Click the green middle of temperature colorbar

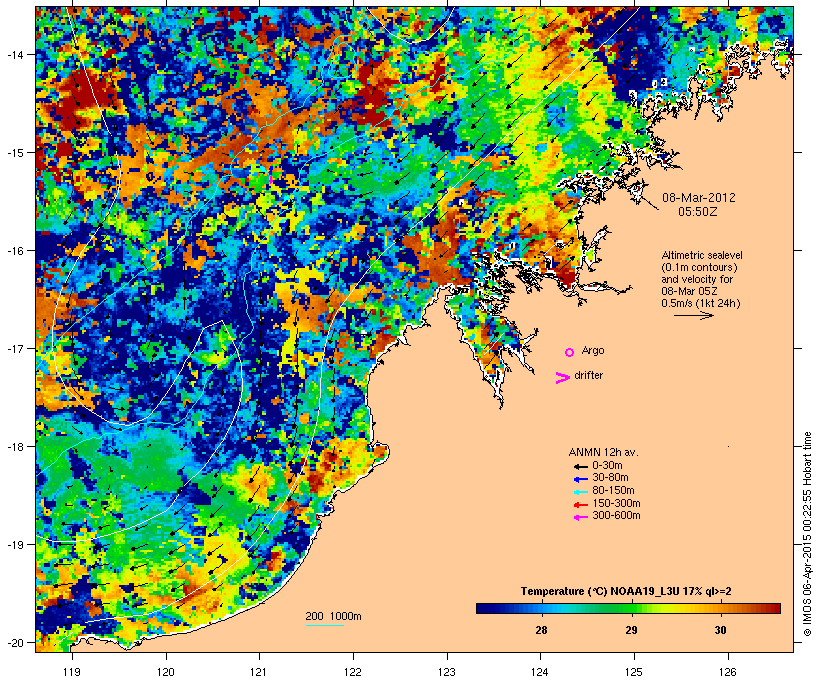click(x=629, y=608)
